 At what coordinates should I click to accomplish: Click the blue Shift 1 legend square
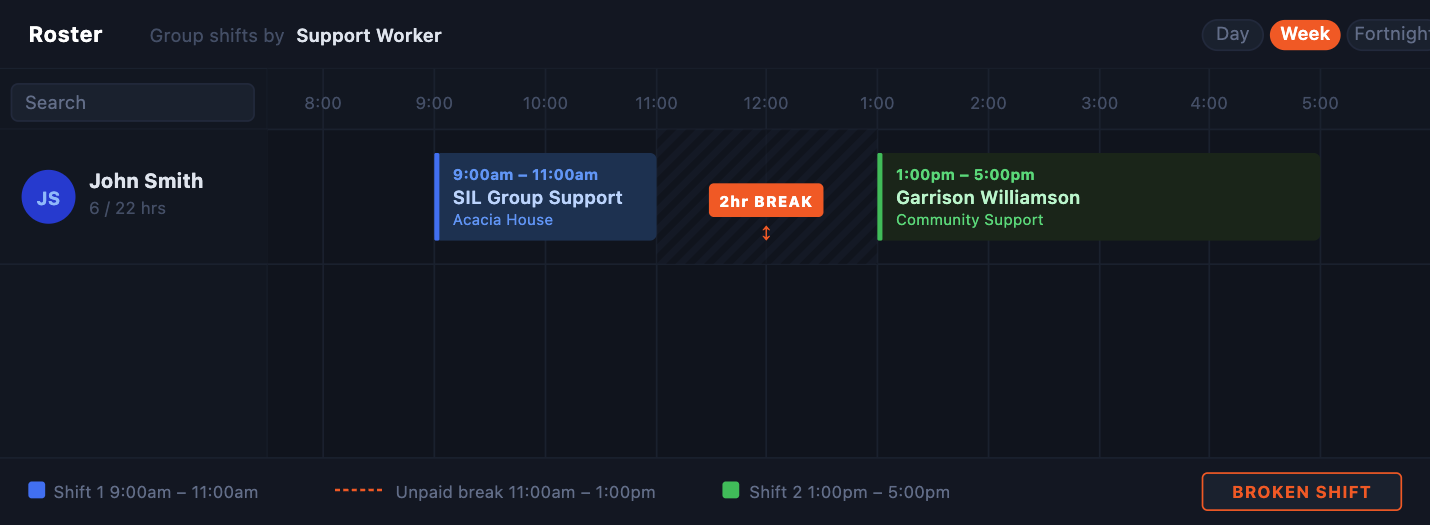pos(37,490)
